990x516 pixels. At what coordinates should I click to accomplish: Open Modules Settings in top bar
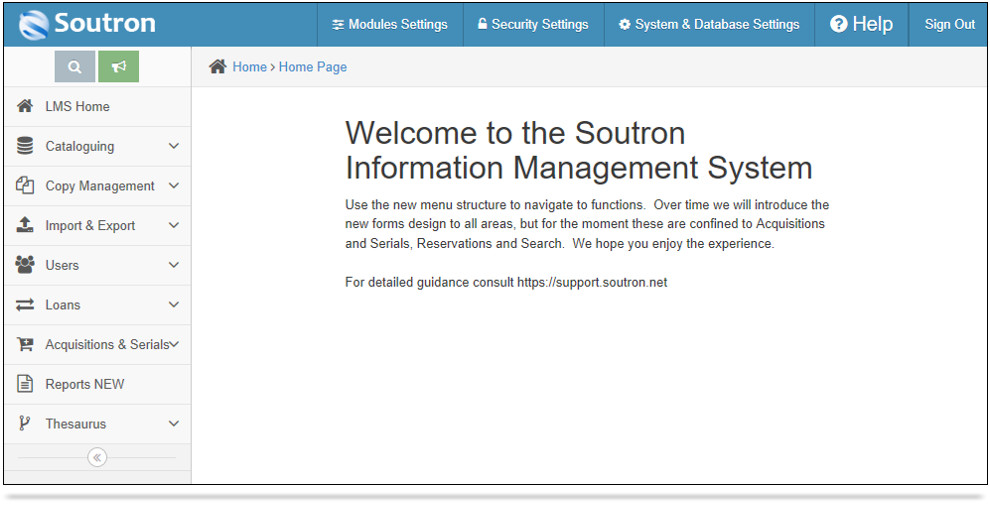(390, 25)
